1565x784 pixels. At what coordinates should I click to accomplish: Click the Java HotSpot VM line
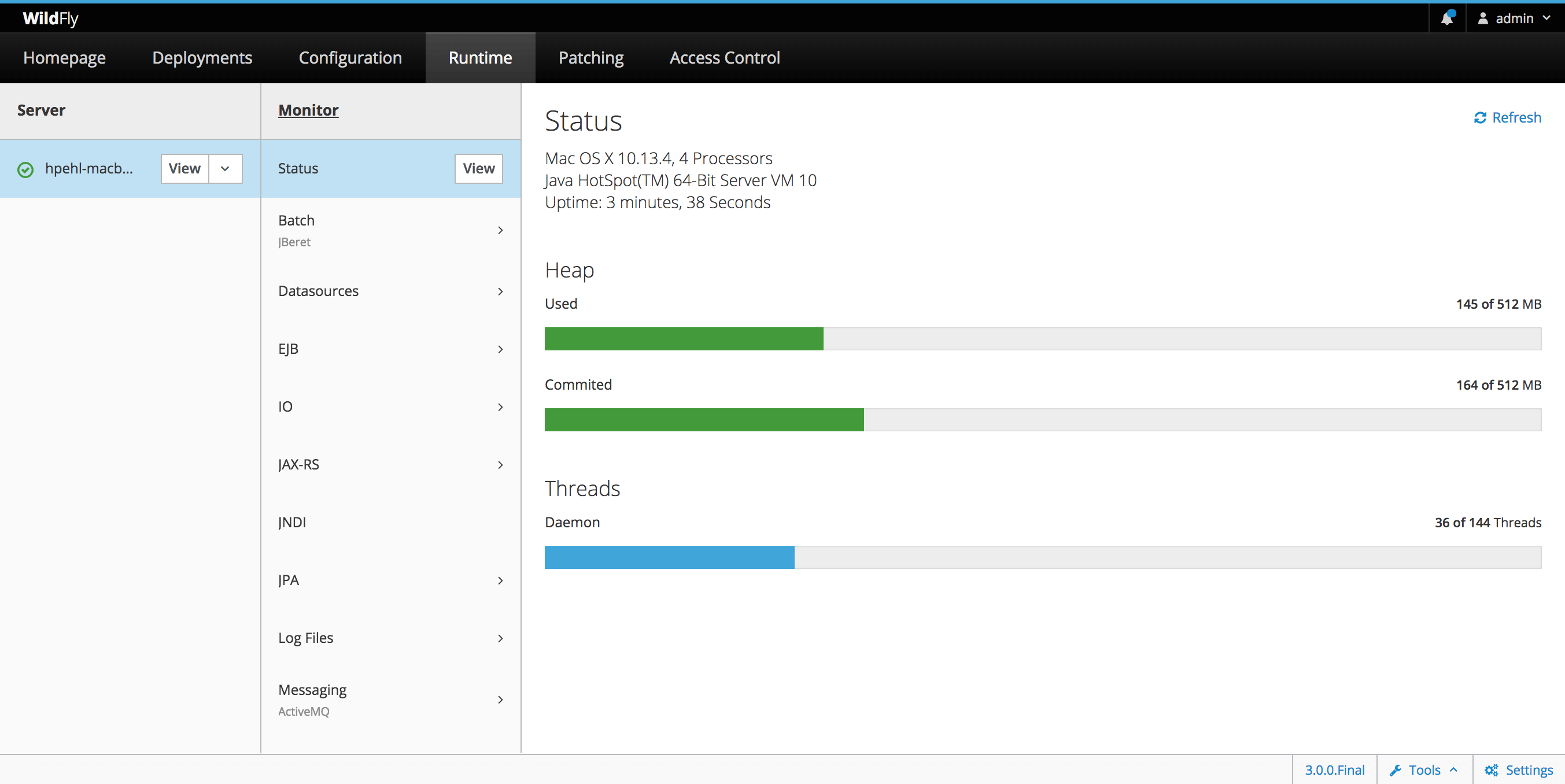(x=681, y=180)
